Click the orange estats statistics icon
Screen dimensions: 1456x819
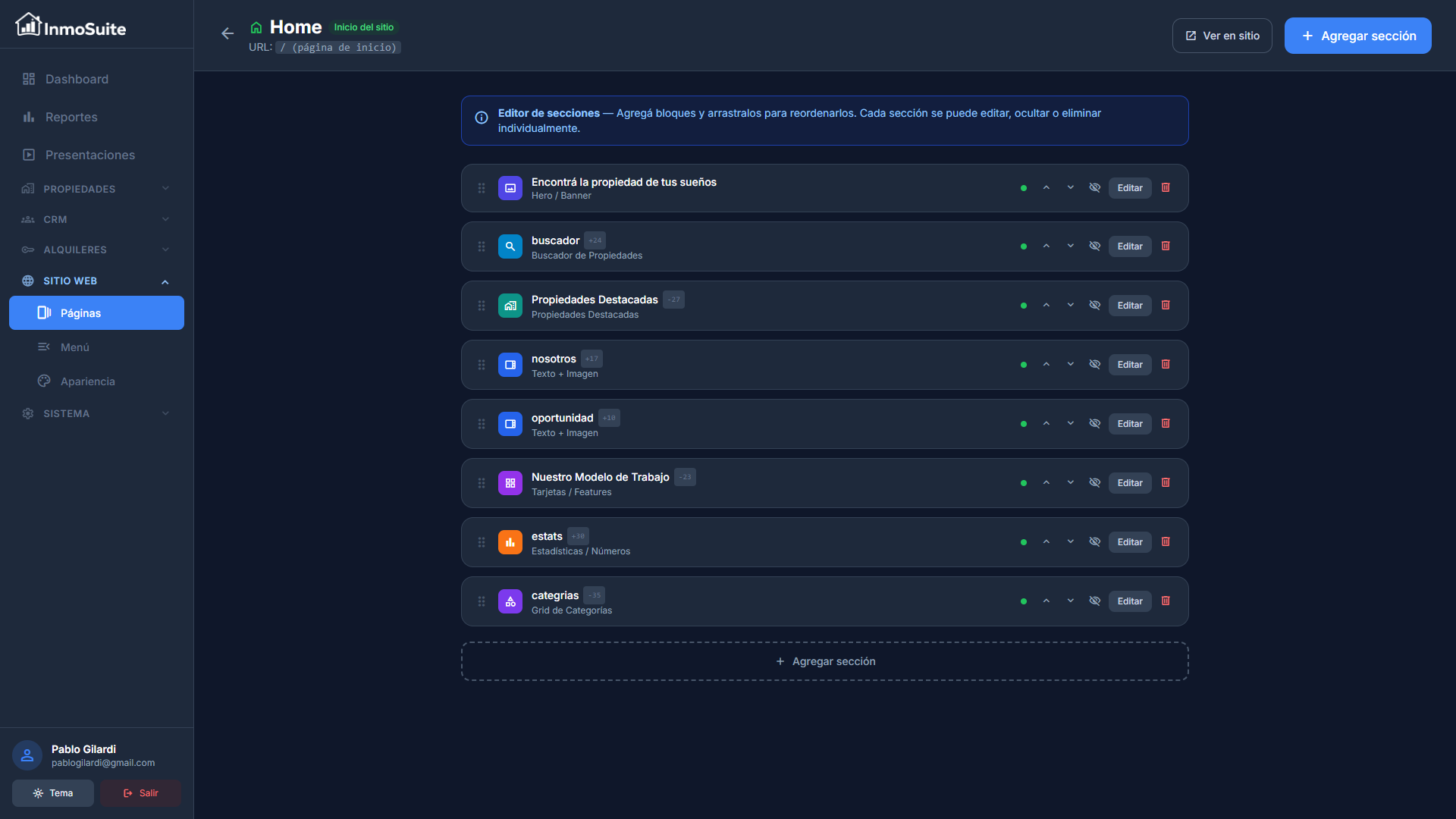click(x=510, y=542)
